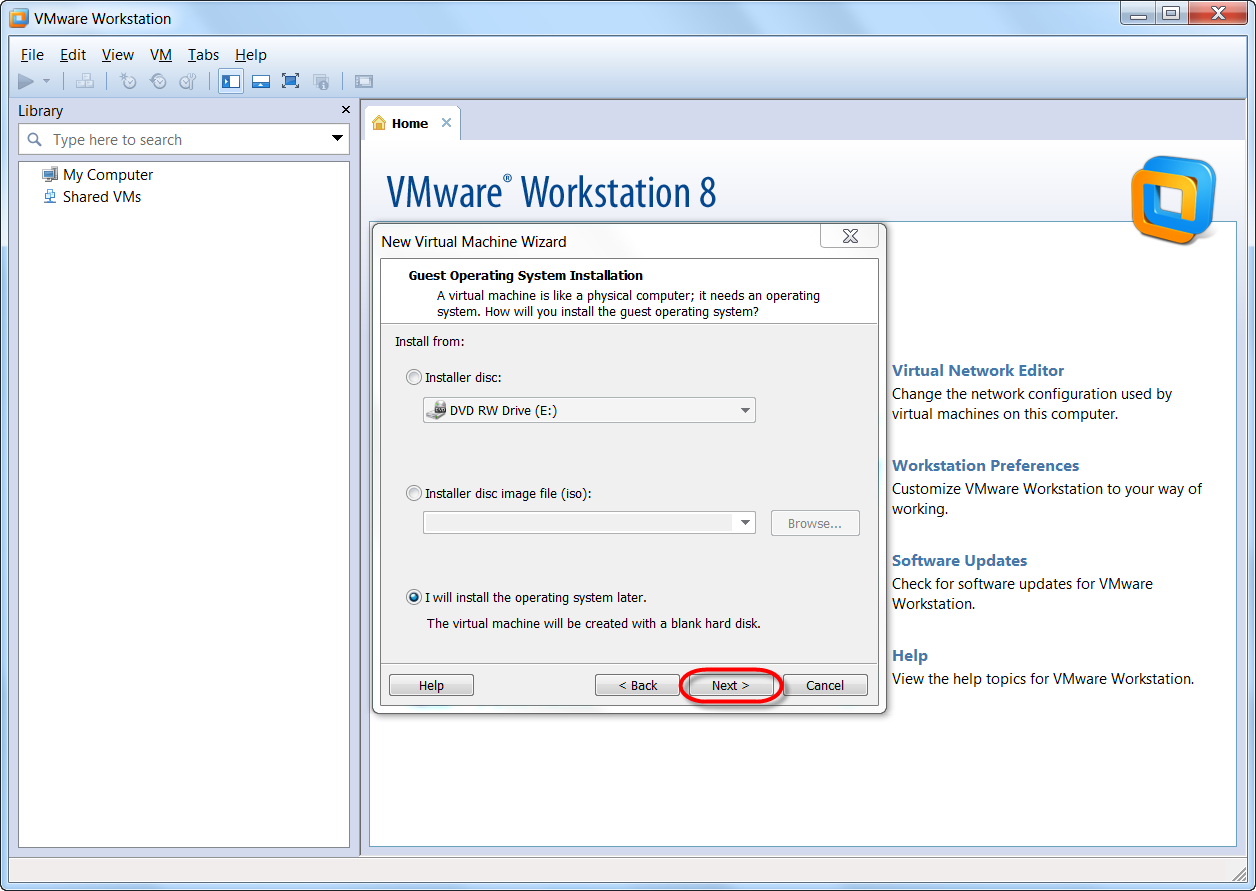Open the File menu
Image resolution: width=1256 pixels, height=891 pixels.
pyautogui.click(x=32, y=55)
